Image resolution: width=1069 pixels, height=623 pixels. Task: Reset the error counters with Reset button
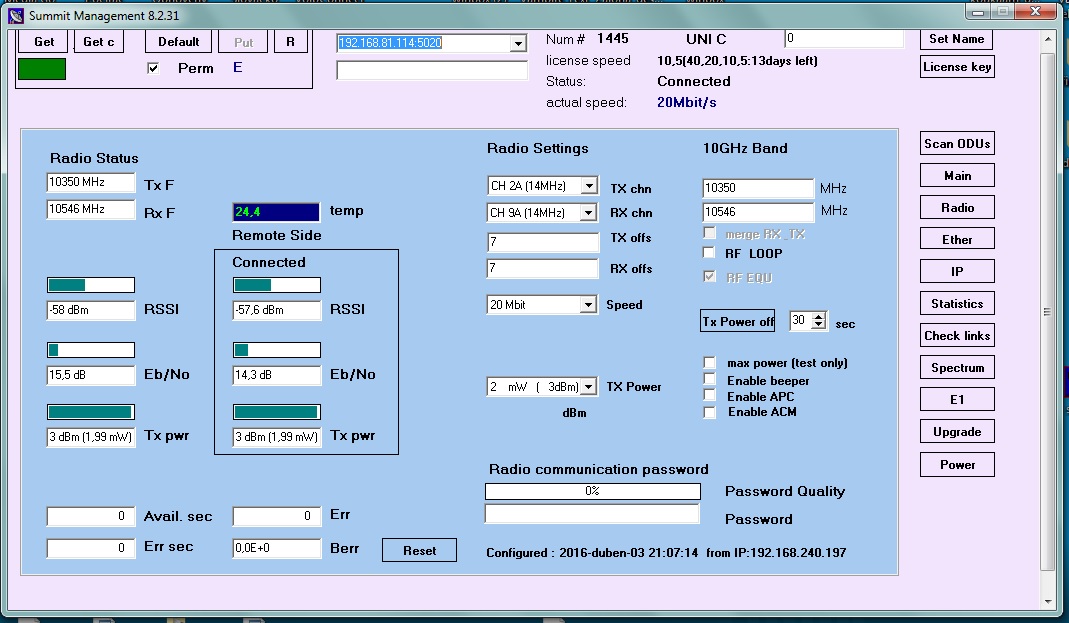pyautogui.click(x=419, y=551)
